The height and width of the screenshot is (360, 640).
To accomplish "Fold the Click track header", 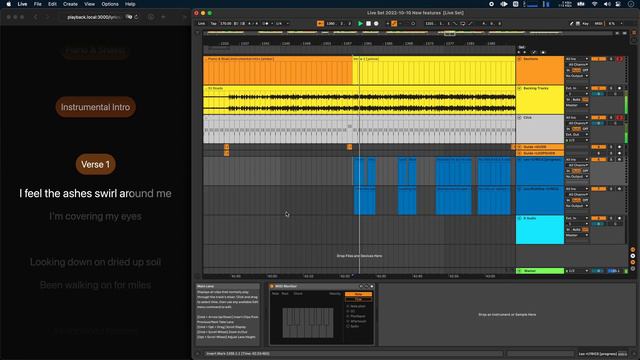I will [519, 118].
